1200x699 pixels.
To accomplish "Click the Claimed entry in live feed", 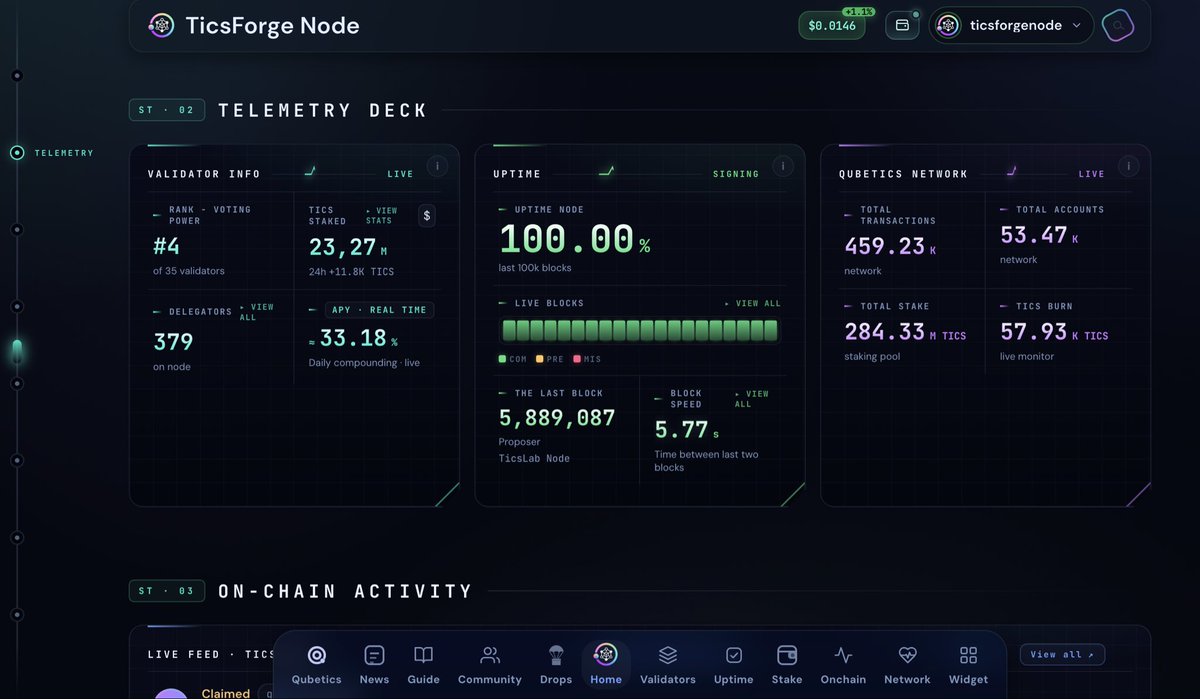I will 226,693.
